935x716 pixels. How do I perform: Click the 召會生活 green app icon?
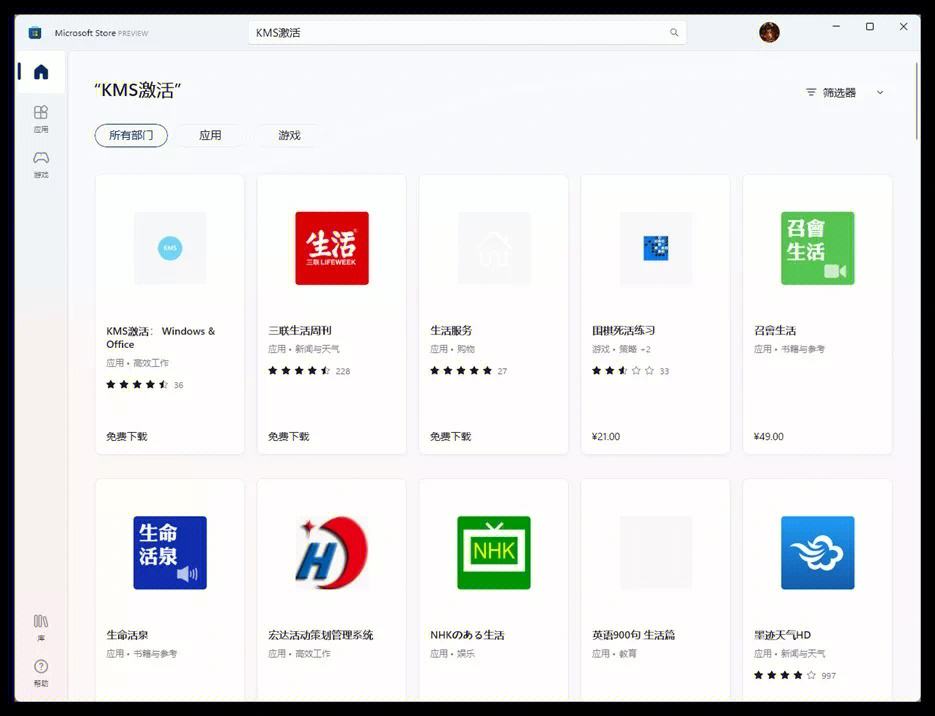point(818,248)
